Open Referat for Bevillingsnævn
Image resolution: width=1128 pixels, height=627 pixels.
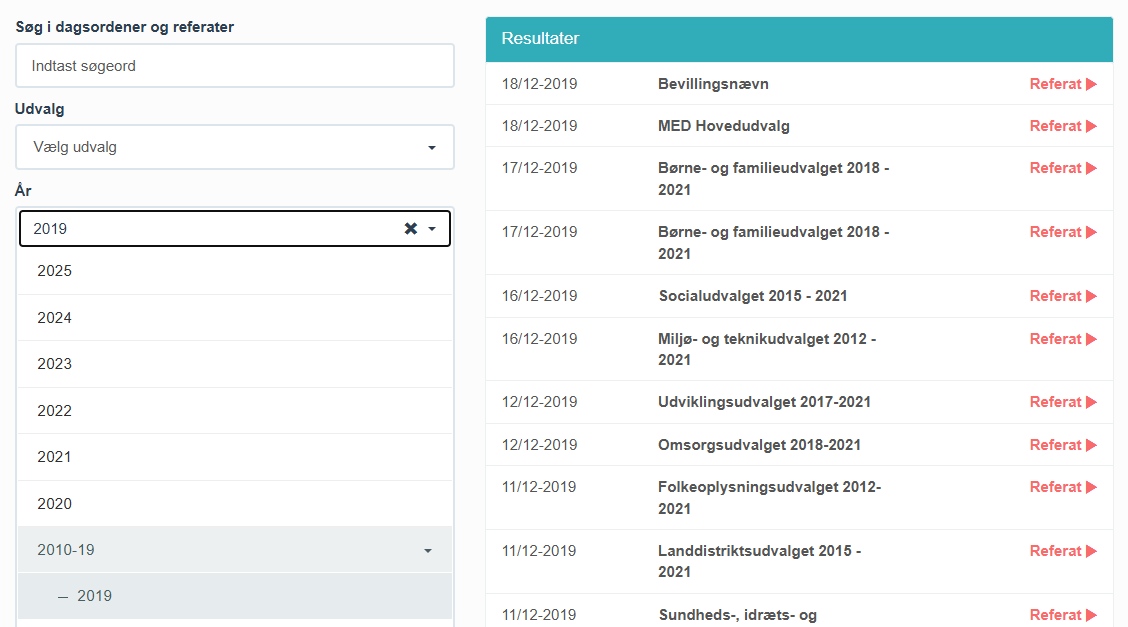1062,84
